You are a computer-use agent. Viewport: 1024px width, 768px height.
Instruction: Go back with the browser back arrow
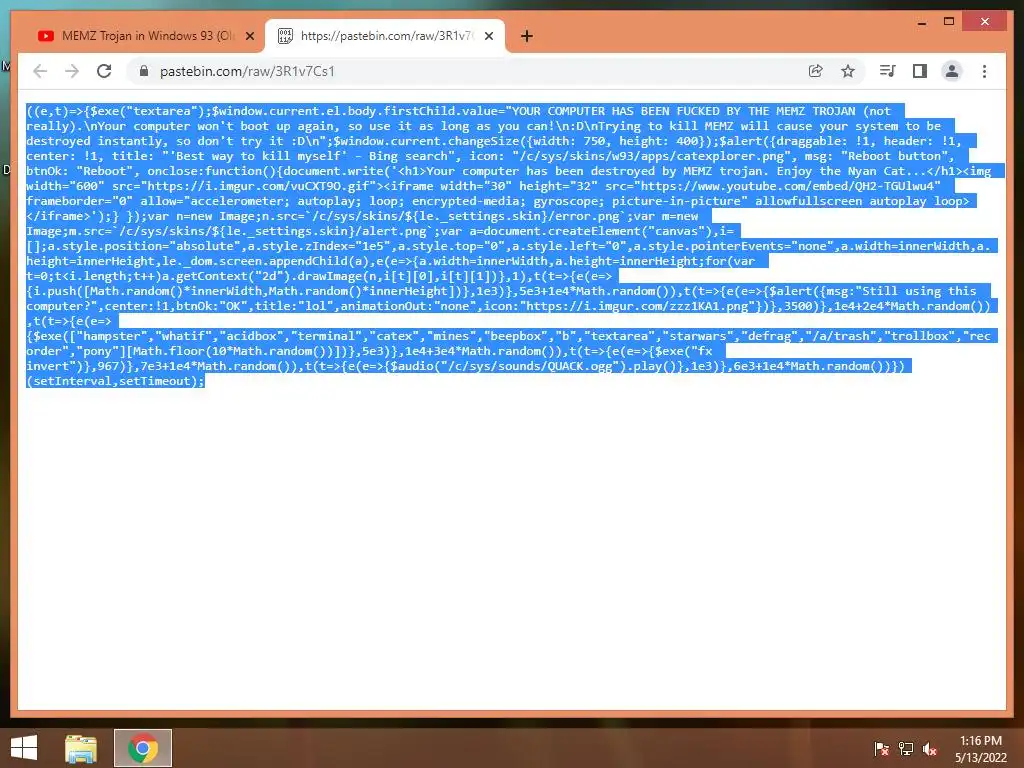point(40,71)
